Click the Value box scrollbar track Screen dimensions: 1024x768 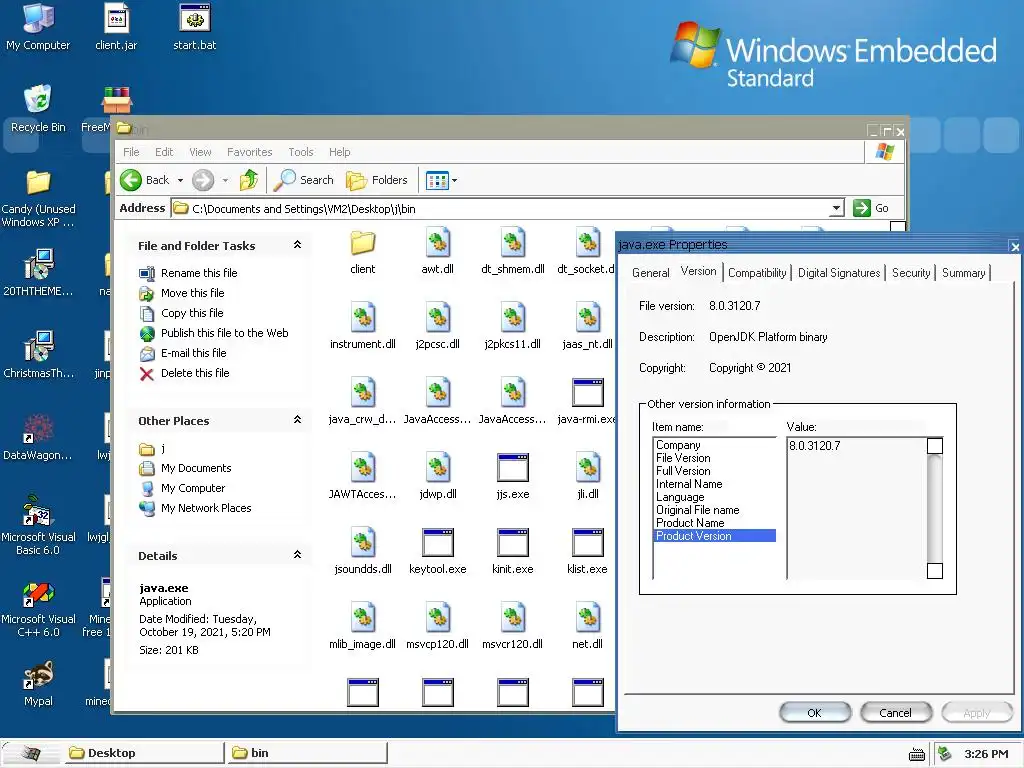tap(935, 508)
